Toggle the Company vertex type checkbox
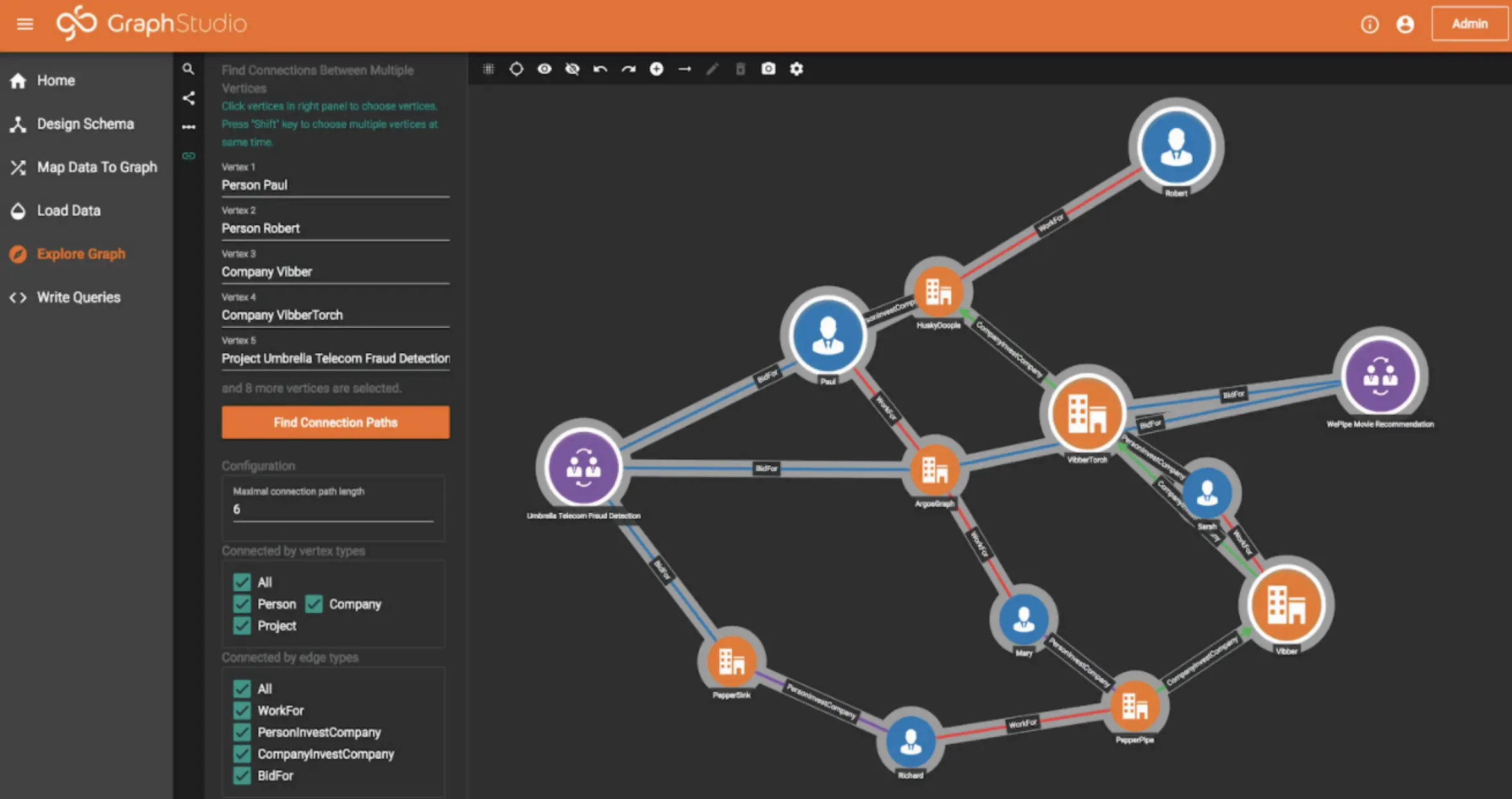The image size is (1512, 799). 314,604
